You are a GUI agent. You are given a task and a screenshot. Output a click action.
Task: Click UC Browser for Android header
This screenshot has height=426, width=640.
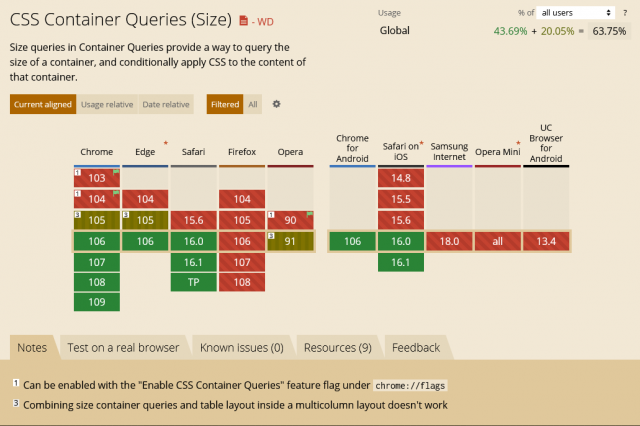pos(546,143)
